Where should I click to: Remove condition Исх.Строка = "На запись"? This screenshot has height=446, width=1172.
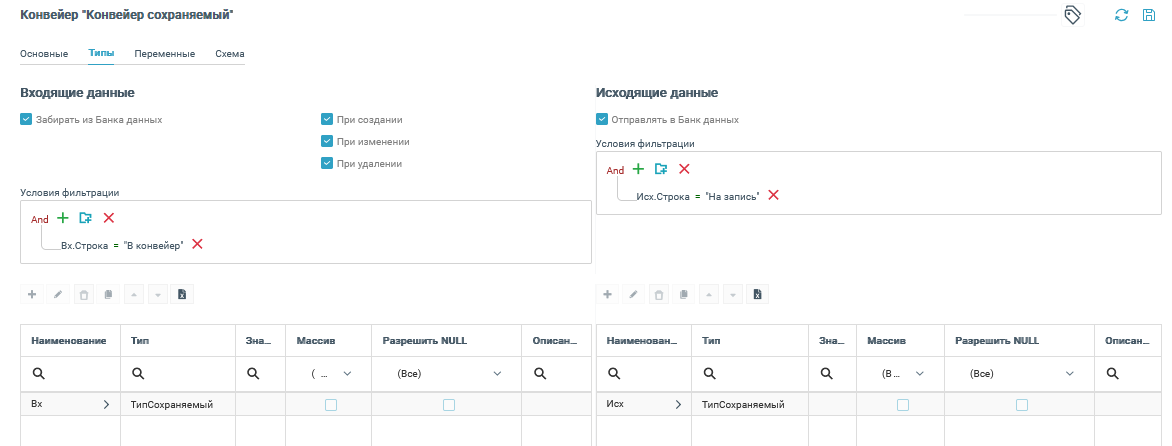pyautogui.click(x=774, y=194)
